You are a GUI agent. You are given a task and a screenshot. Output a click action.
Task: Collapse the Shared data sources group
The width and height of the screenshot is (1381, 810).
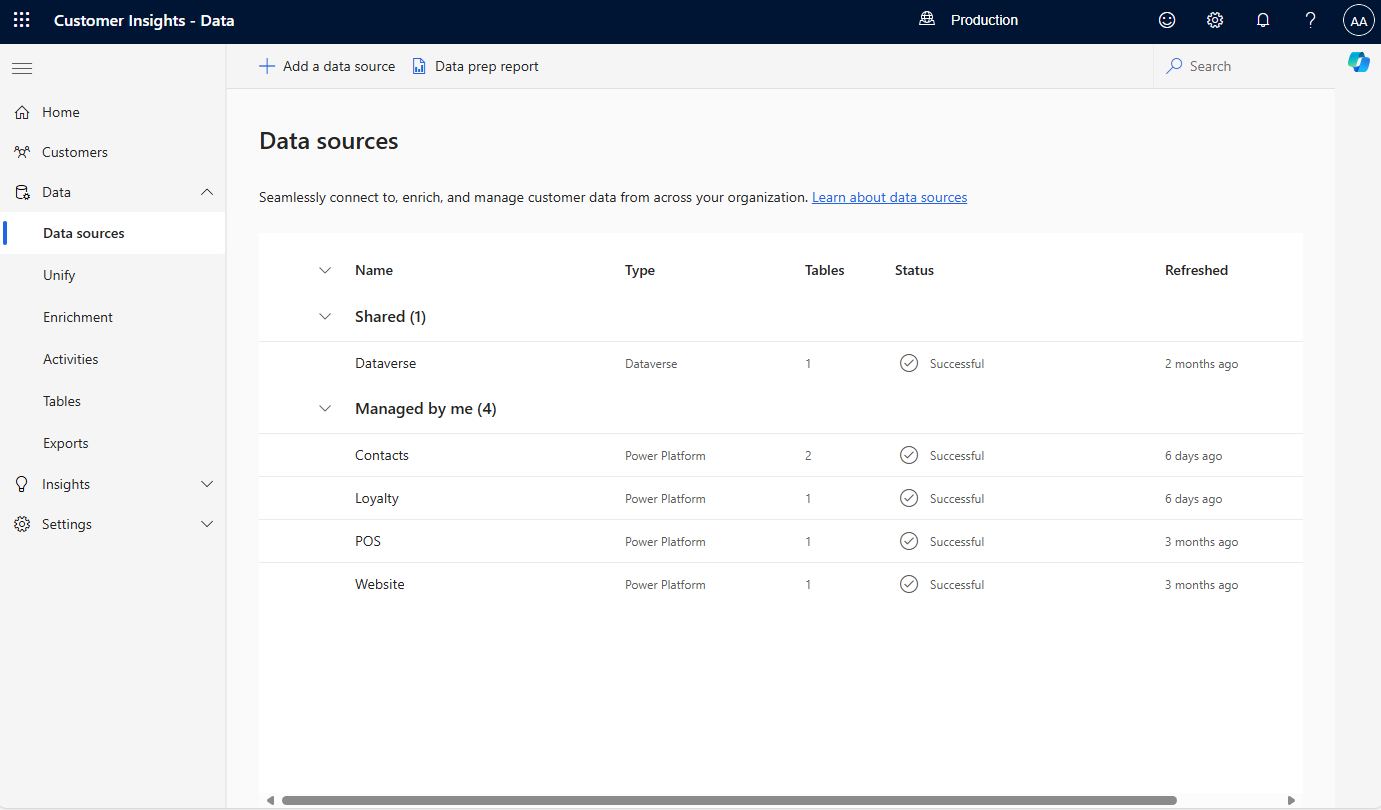(x=325, y=316)
